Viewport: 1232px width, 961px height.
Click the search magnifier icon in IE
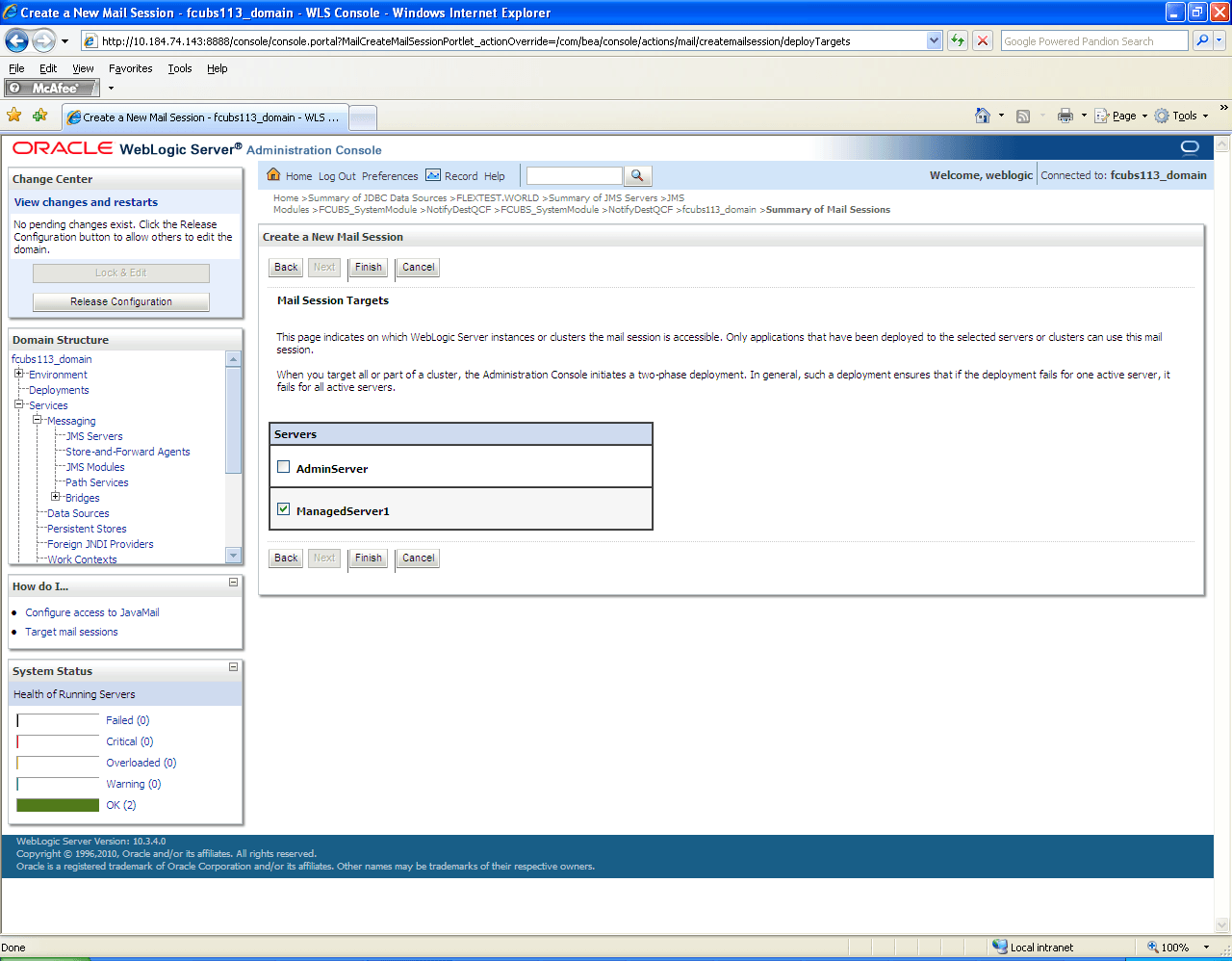(1202, 40)
